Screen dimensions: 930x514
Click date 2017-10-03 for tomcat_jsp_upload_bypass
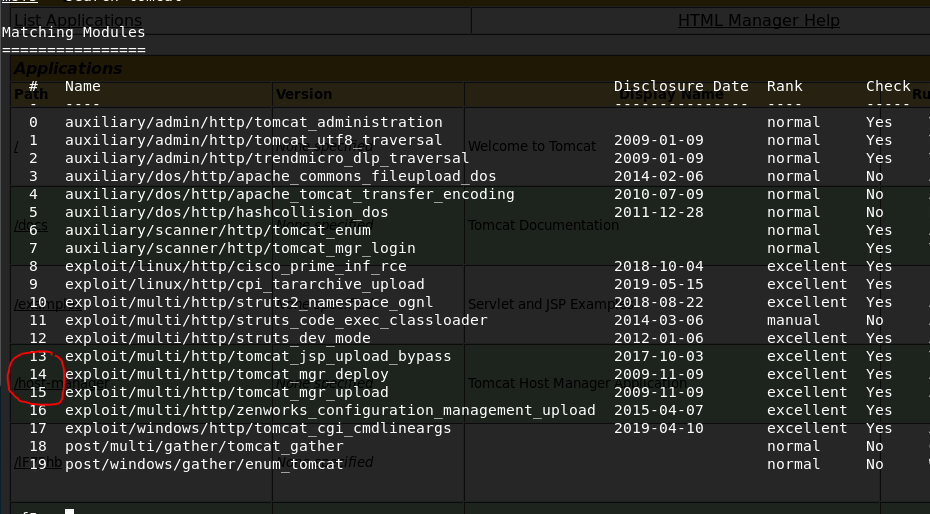[x=658, y=356]
